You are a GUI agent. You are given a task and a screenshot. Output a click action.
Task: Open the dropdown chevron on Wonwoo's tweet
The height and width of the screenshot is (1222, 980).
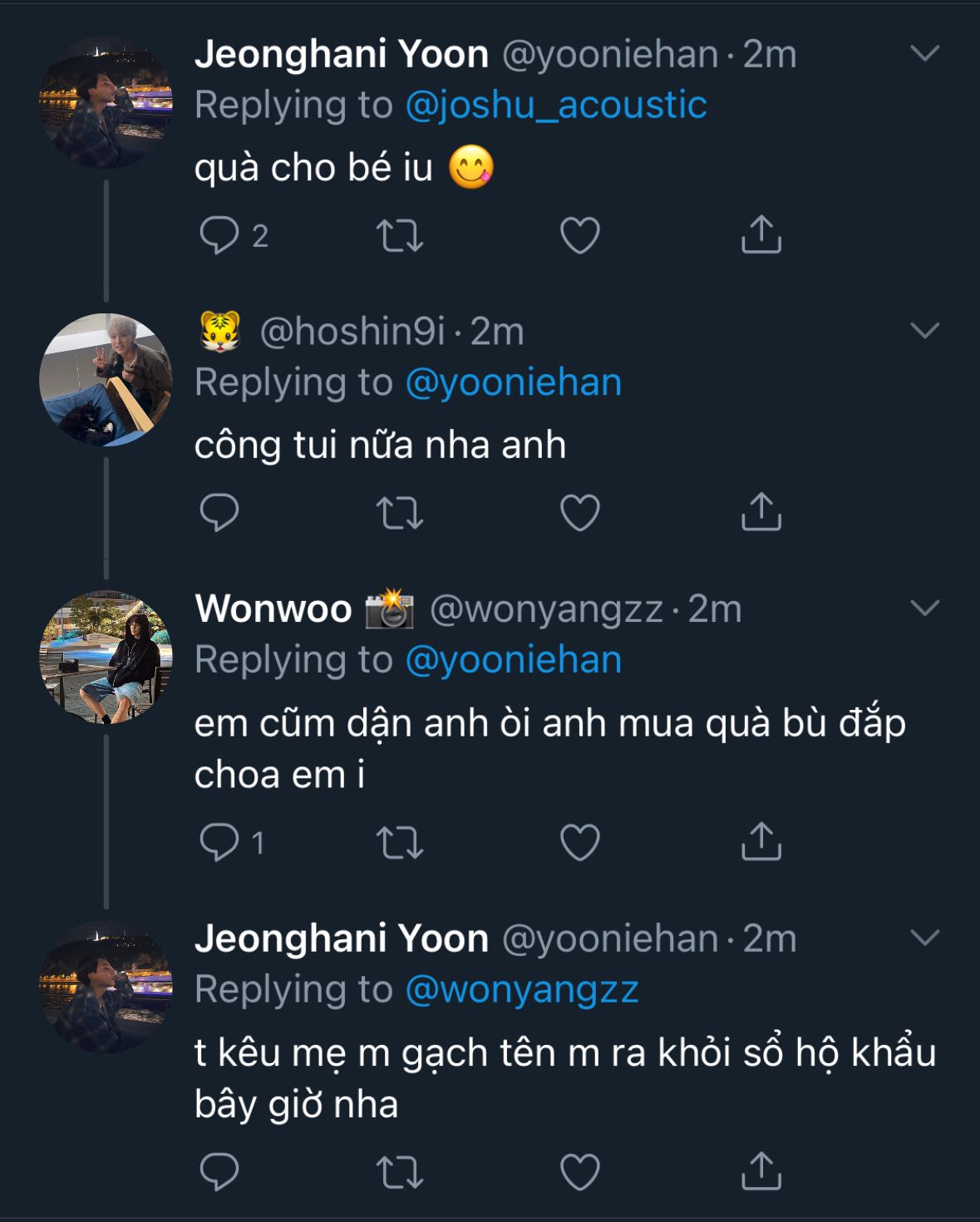(924, 609)
